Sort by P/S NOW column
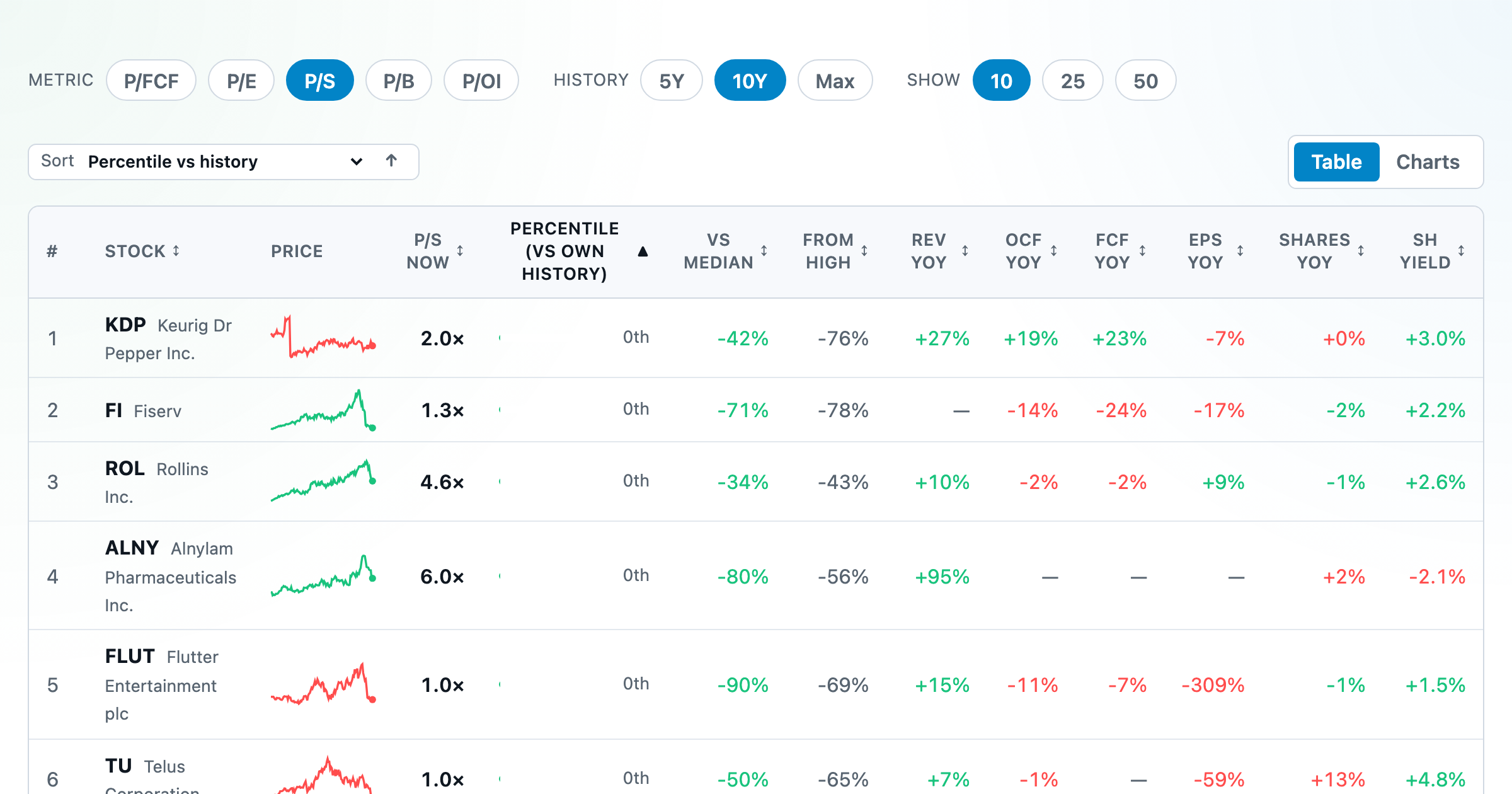 click(x=435, y=251)
